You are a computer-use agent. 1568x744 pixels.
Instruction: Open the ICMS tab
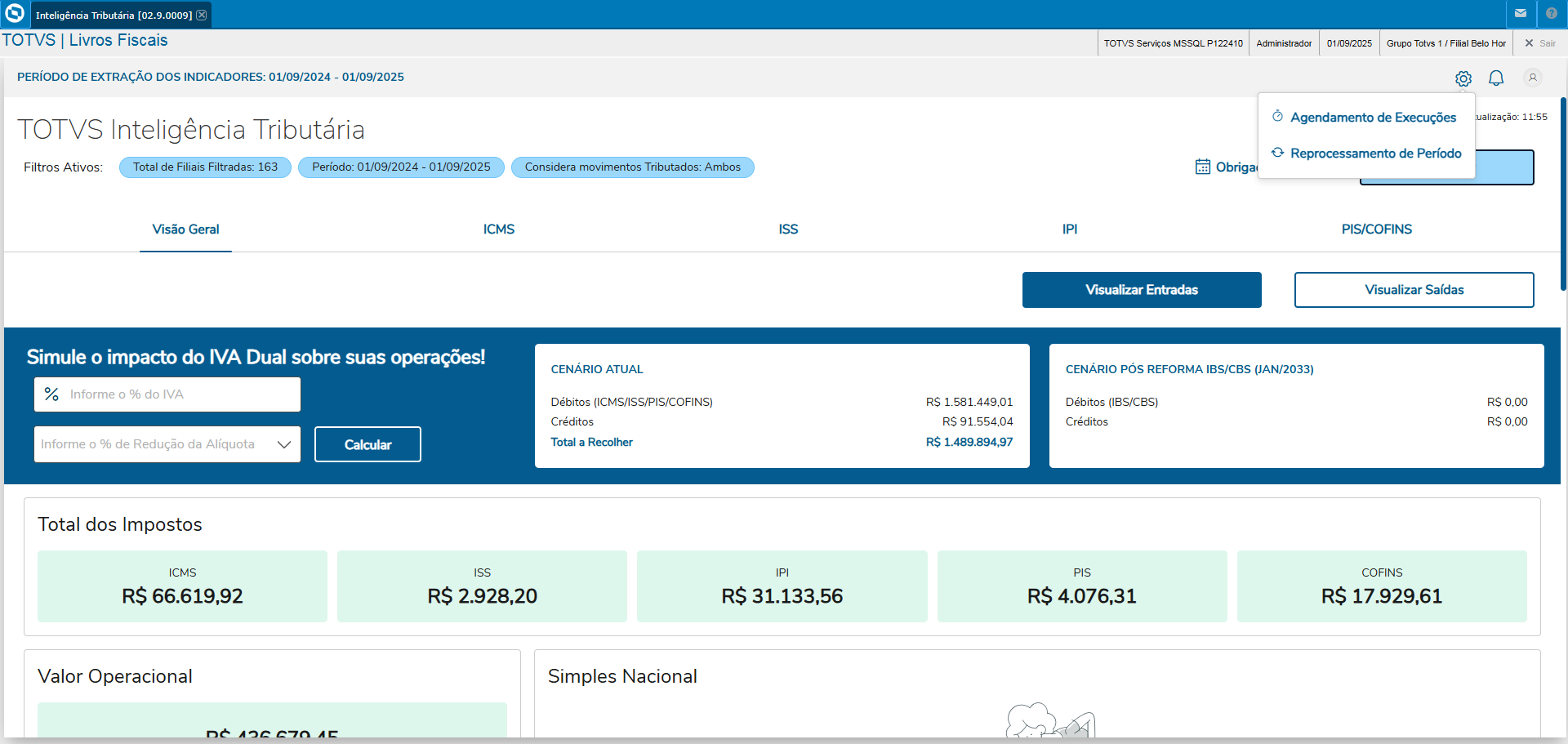click(499, 229)
